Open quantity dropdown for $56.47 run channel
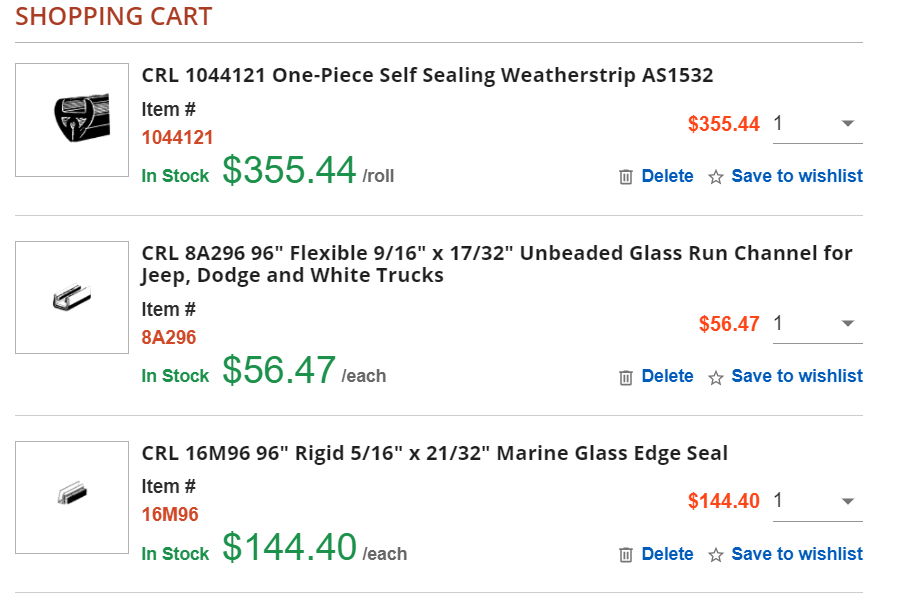The image size is (902, 606). (x=817, y=324)
